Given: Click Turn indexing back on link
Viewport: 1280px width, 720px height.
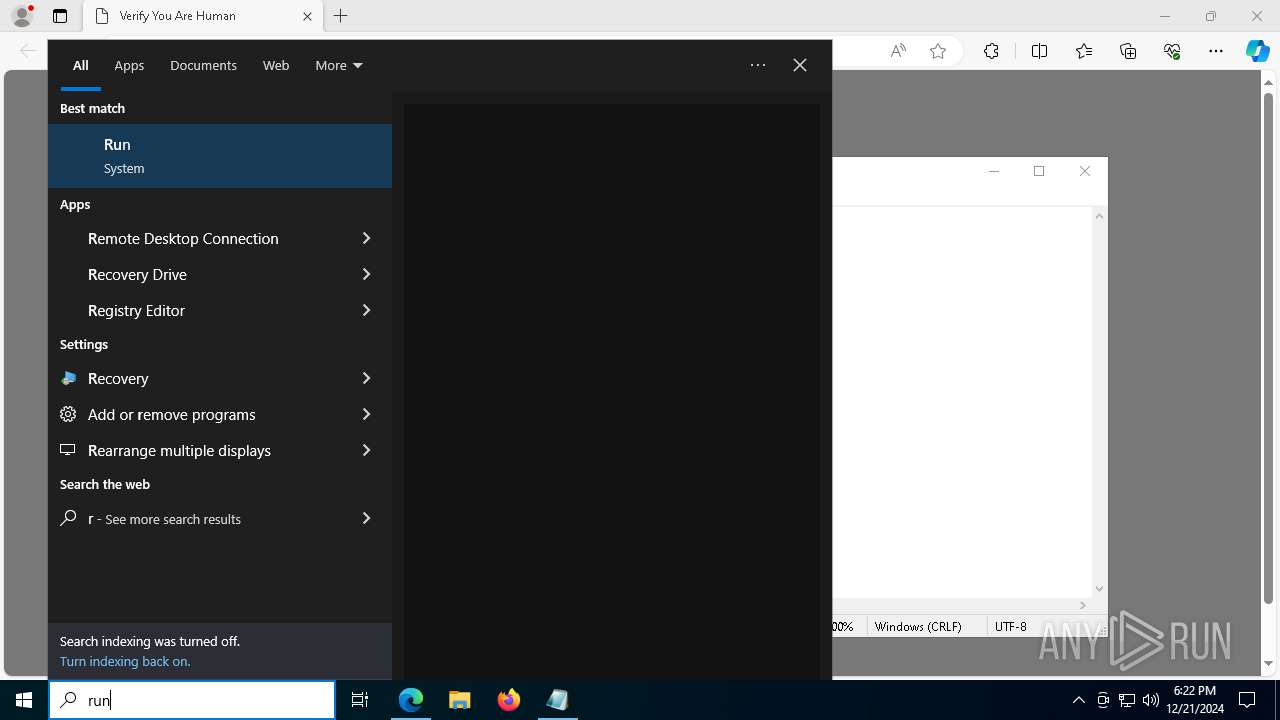Looking at the screenshot, I should (125, 661).
